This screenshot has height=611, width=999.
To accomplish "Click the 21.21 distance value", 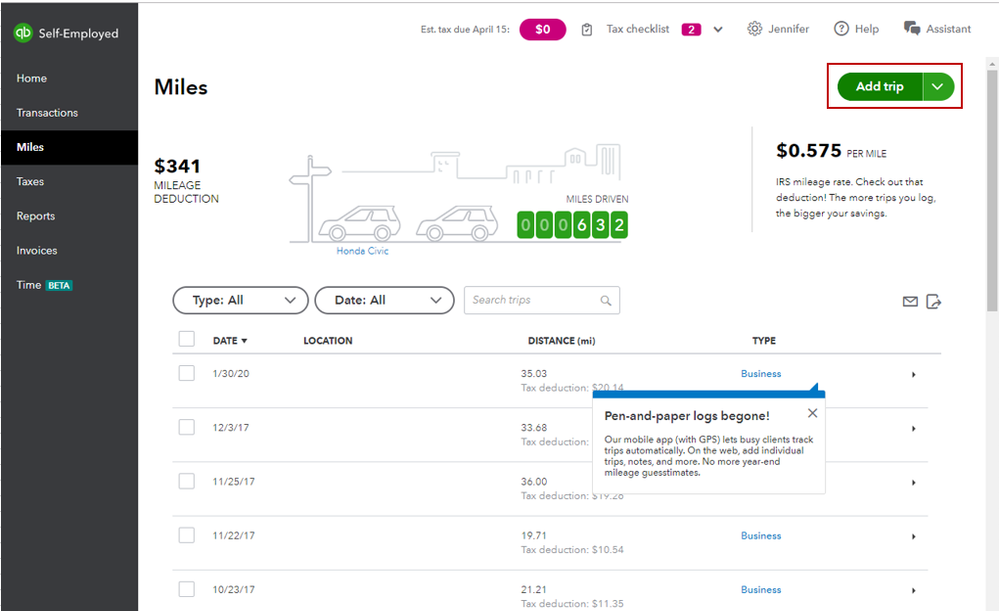I will [533, 590].
